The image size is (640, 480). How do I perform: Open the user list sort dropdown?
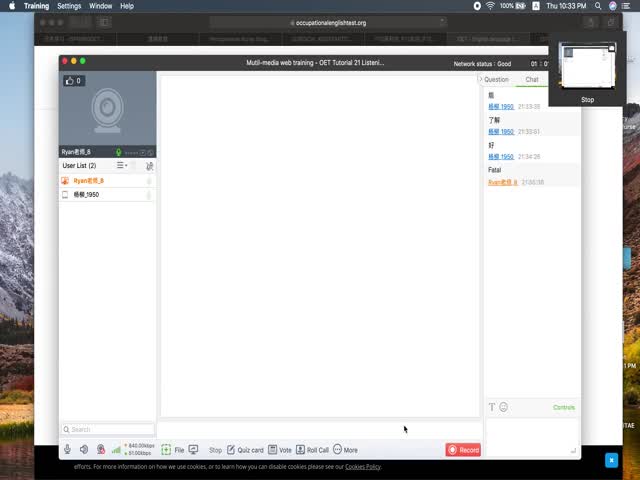tap(122, 165)
